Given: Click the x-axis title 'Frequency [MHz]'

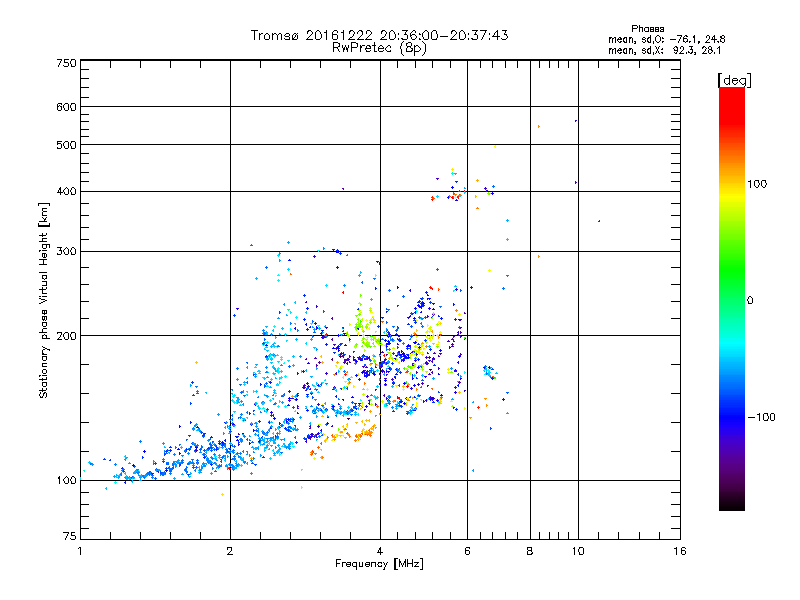Looking at the screenshot, I should point(379,564).
